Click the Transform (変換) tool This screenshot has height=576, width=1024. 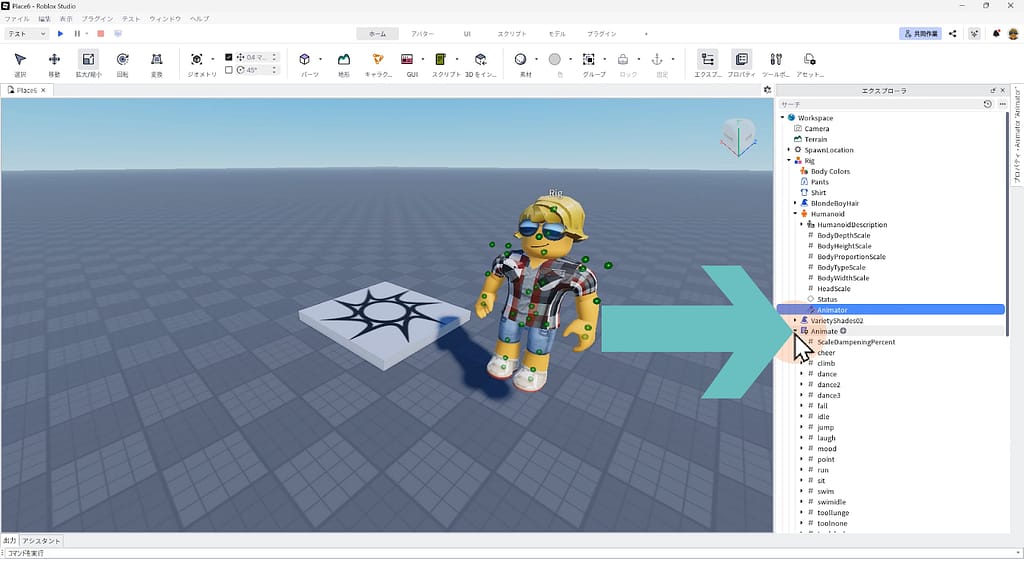click(x=156, y=63)
